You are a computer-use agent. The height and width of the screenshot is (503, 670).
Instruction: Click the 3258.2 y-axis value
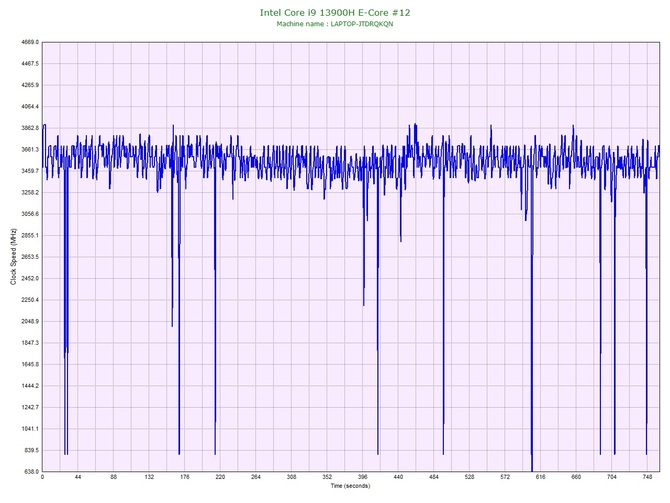30,192
